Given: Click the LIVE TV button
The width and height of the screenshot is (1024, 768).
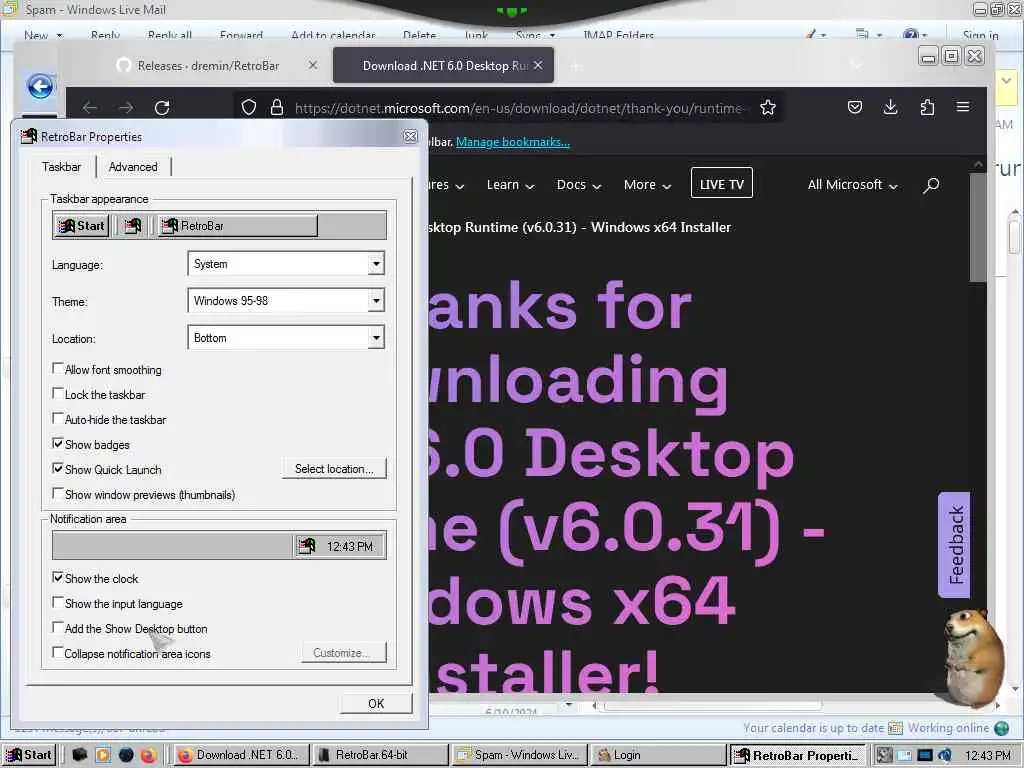Looking at the screenshot, I should (722, 185).
